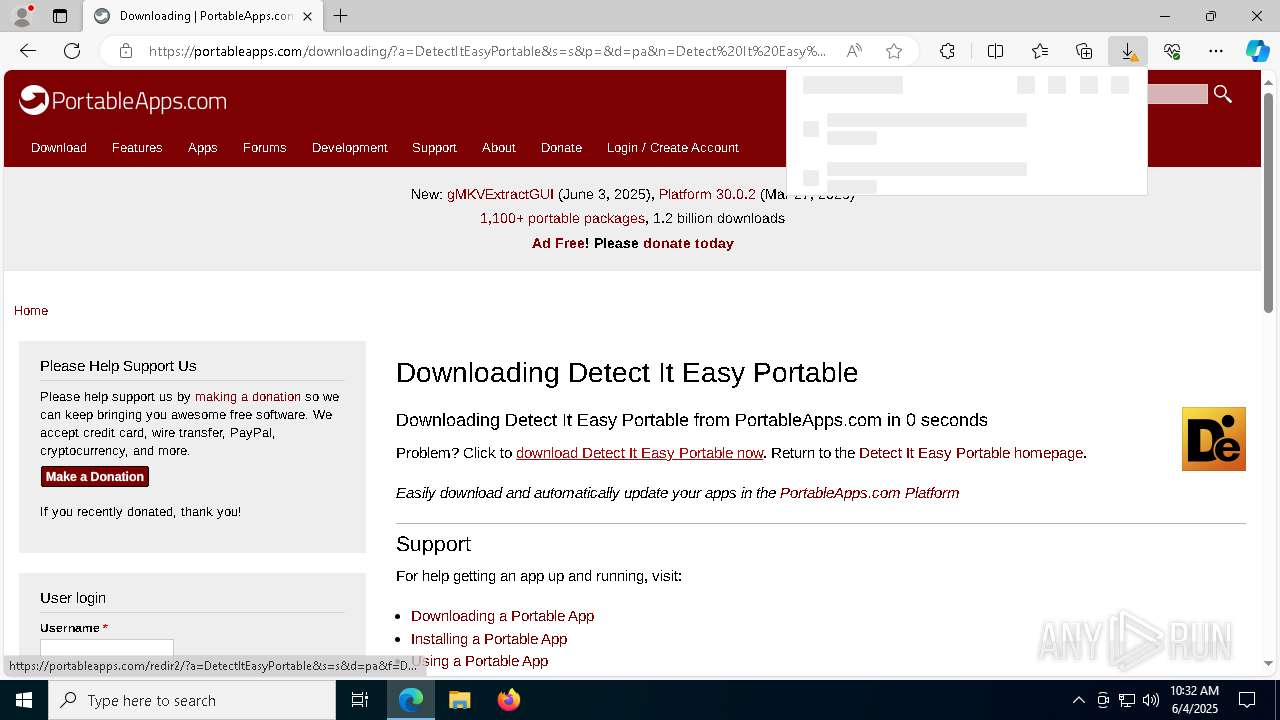Open the browser profile avatar
Viewport: 1280px width, 720px height.
[x=22, y=16]
